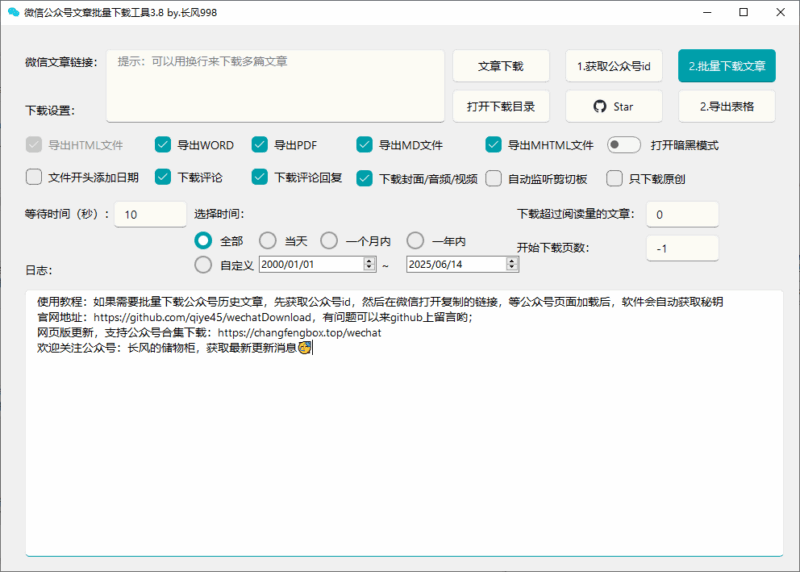Uncheck the 下载评论回复 checkbox
Screen dimensions: 800x572
point(260,177)
